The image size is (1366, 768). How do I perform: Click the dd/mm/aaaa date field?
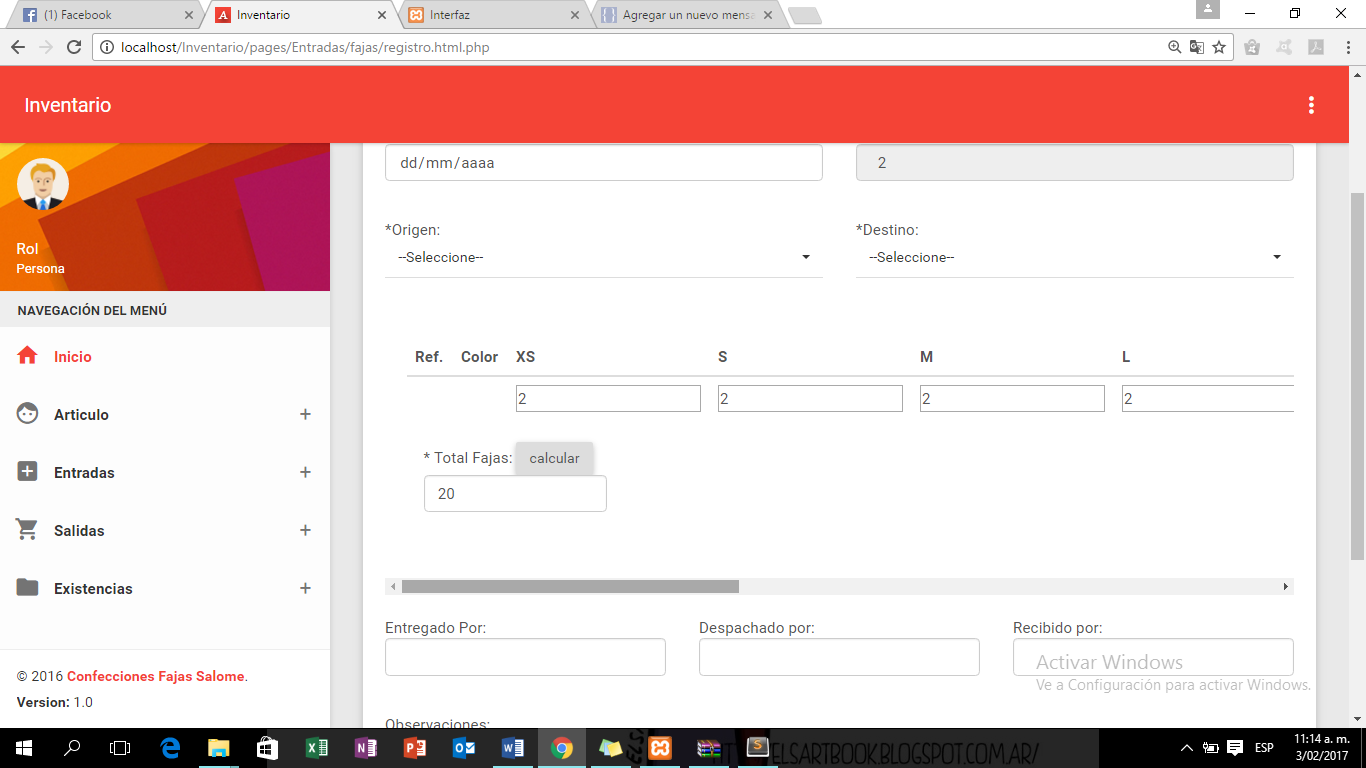(604, 163)
